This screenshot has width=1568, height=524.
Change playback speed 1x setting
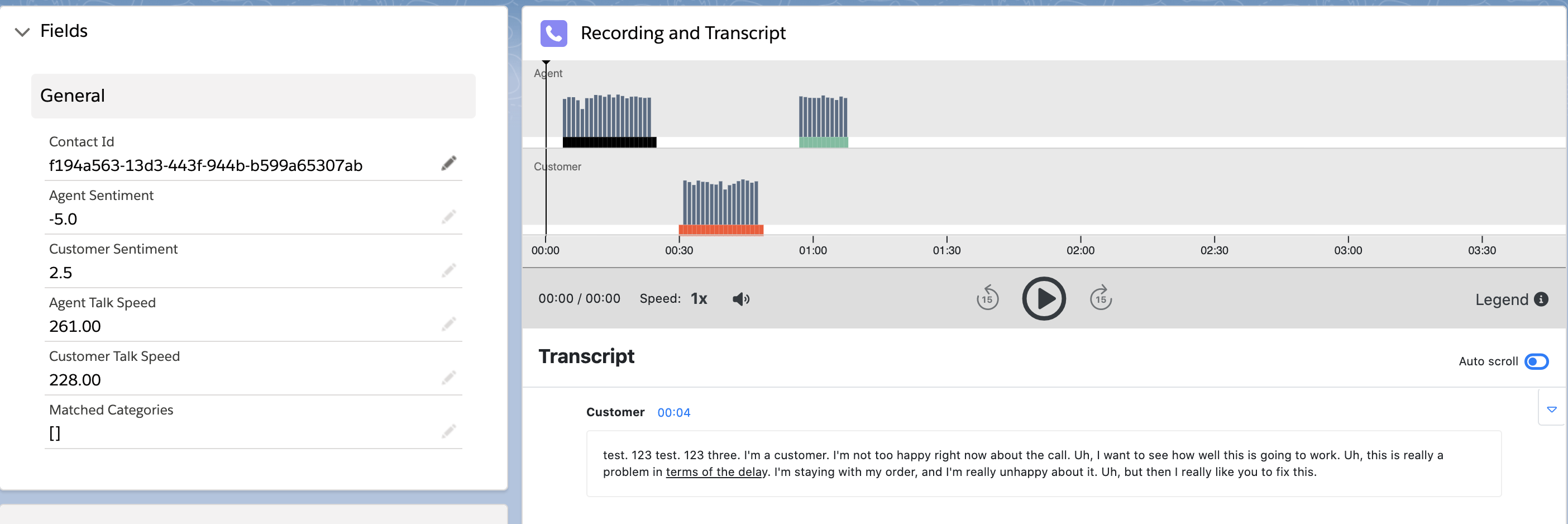tap(699, 299)
